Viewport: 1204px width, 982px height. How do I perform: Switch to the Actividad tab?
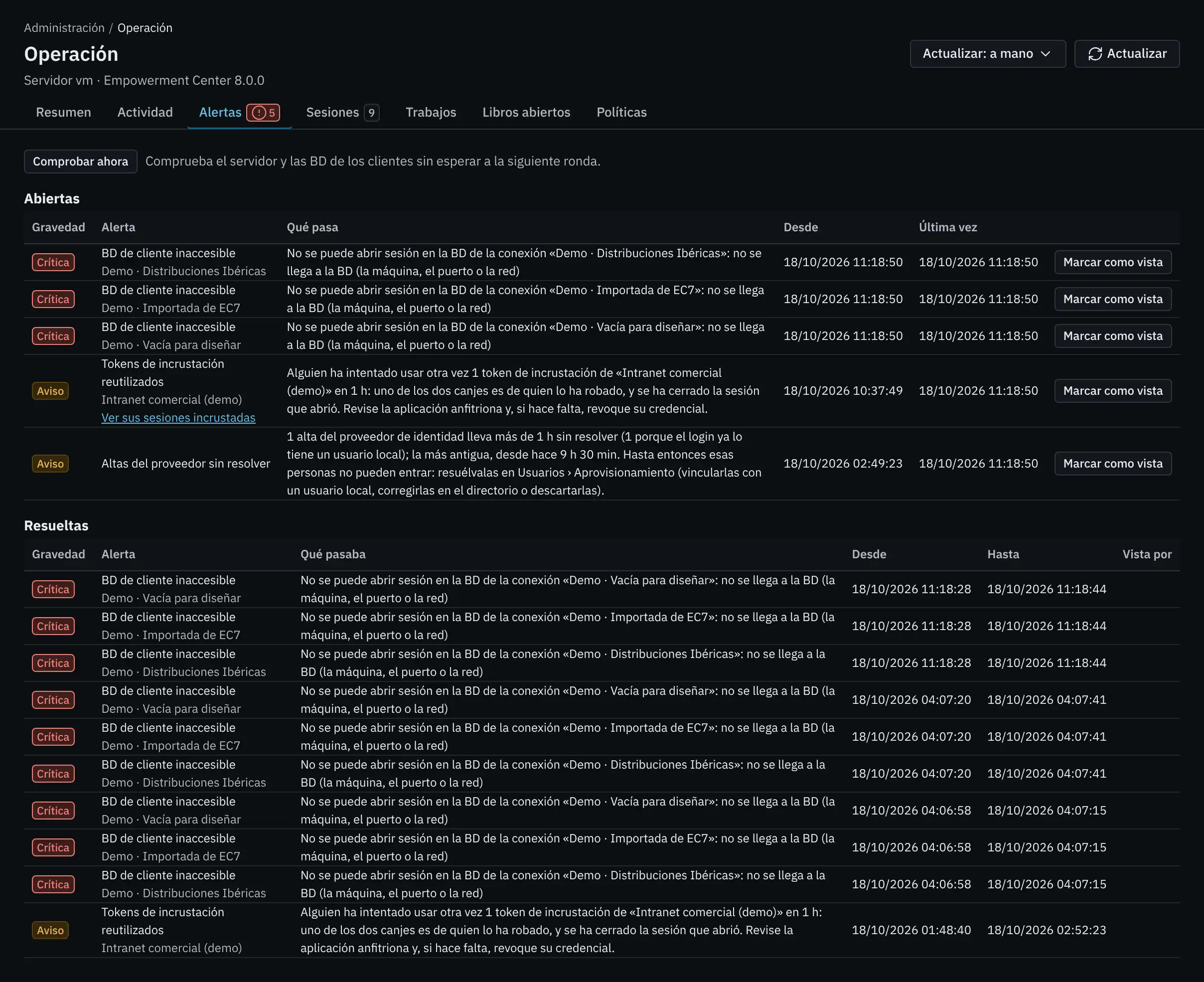pos(145,112)
